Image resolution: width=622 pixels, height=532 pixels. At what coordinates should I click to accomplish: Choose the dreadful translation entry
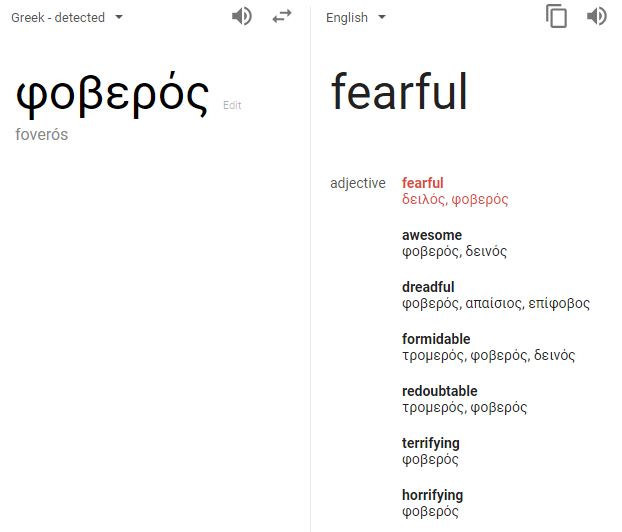(428, 287)
